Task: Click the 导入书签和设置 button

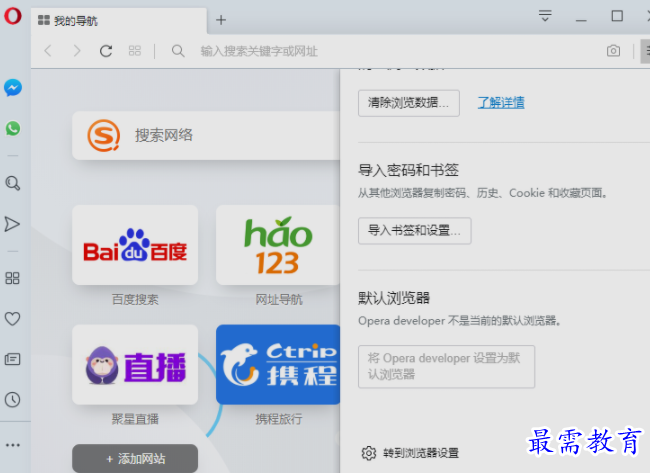Action: pos(415,230)
